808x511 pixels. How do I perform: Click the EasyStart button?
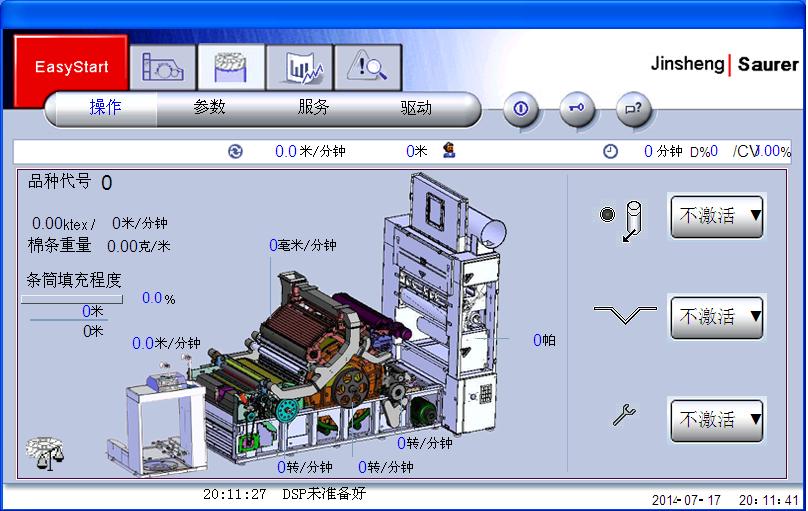[71, 68]
